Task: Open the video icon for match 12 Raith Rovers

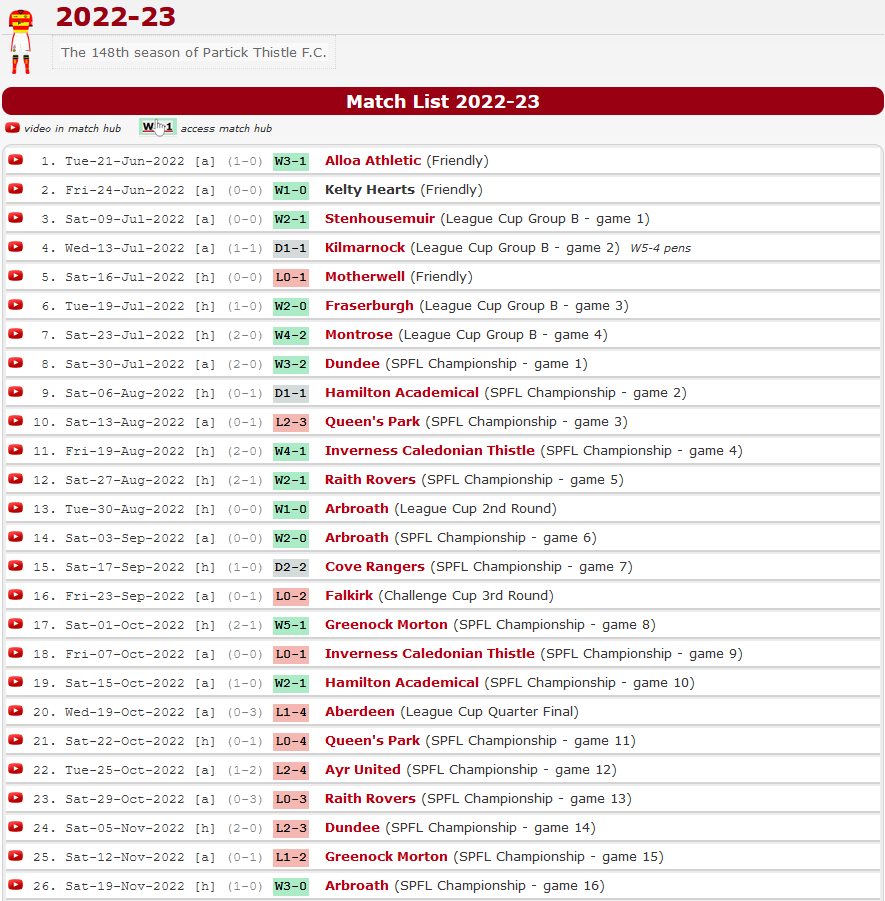Action: [x=16, y=479]
